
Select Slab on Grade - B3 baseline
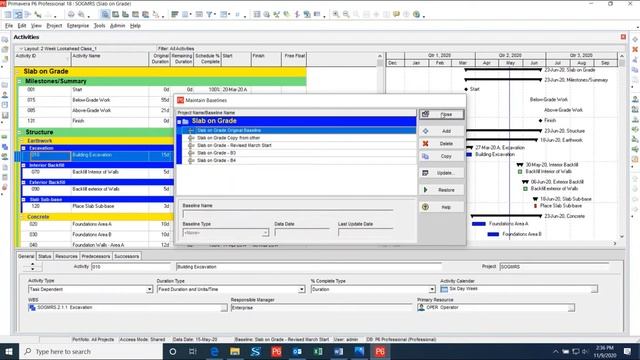[296, 153]
